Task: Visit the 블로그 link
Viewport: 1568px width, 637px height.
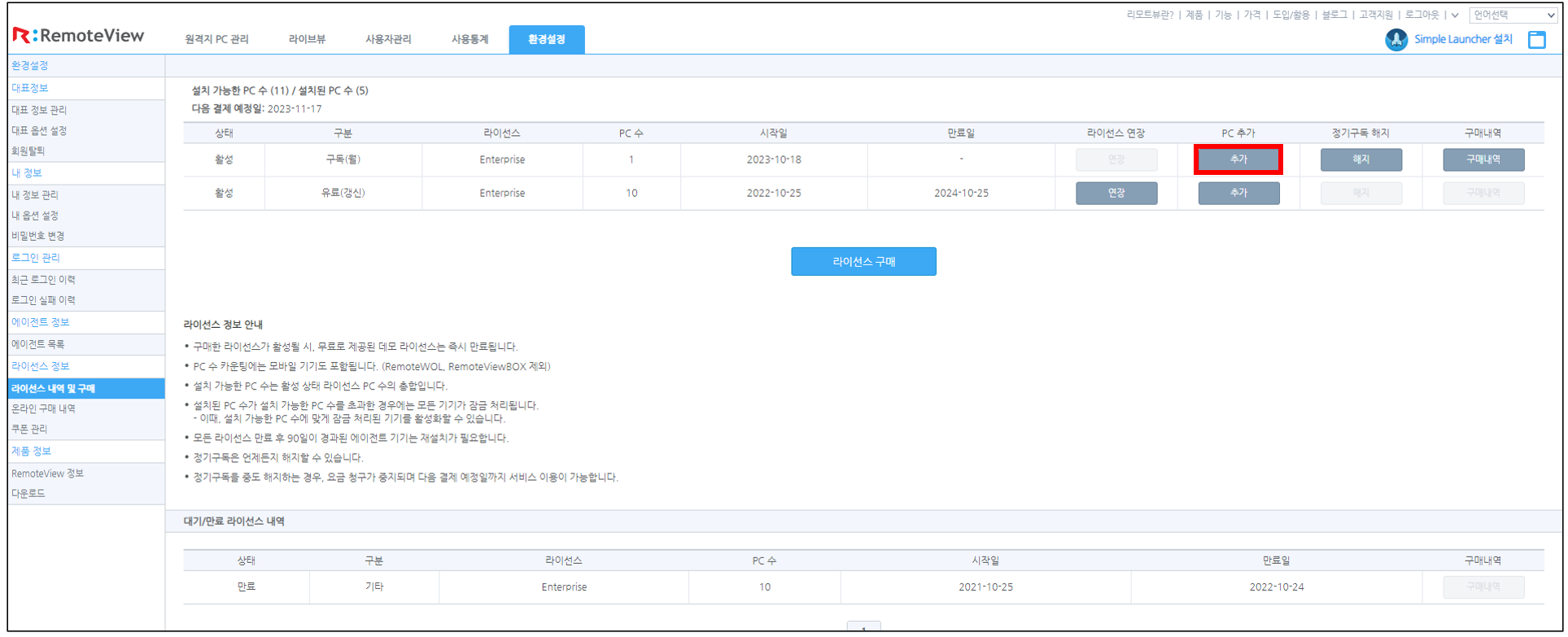Action: pyautogui.click(x=1334, y=15)
